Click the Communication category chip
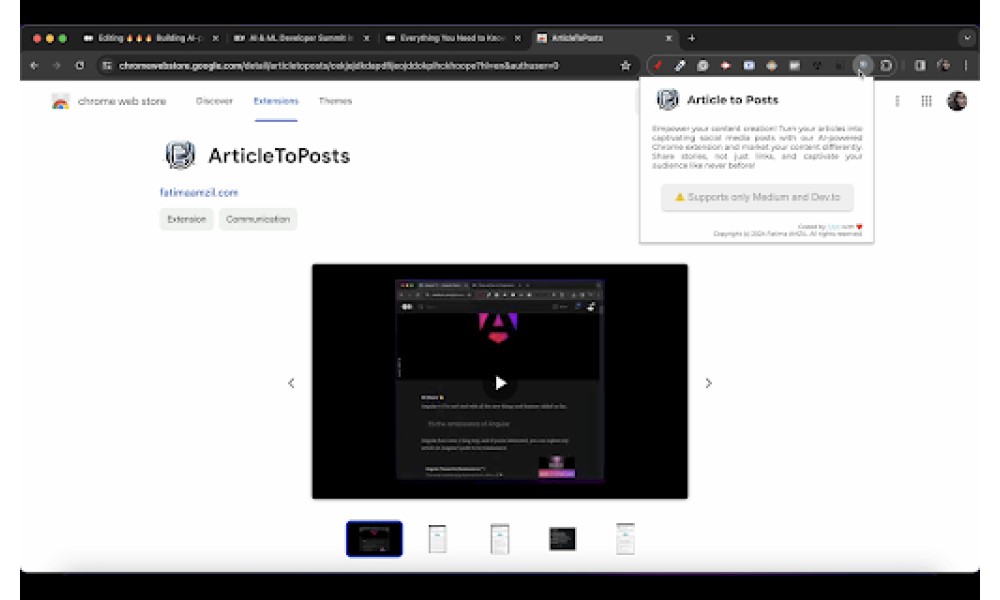Image resolution: width=1000 pixels, height=600 pixels. click(258, 219)
